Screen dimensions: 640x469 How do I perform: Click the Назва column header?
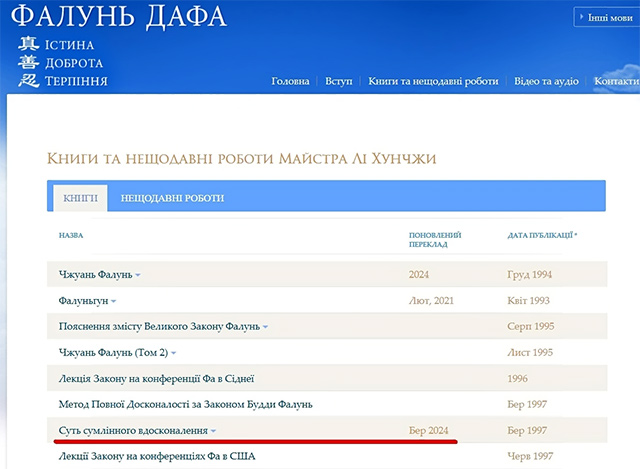click(x=71, y=235)
